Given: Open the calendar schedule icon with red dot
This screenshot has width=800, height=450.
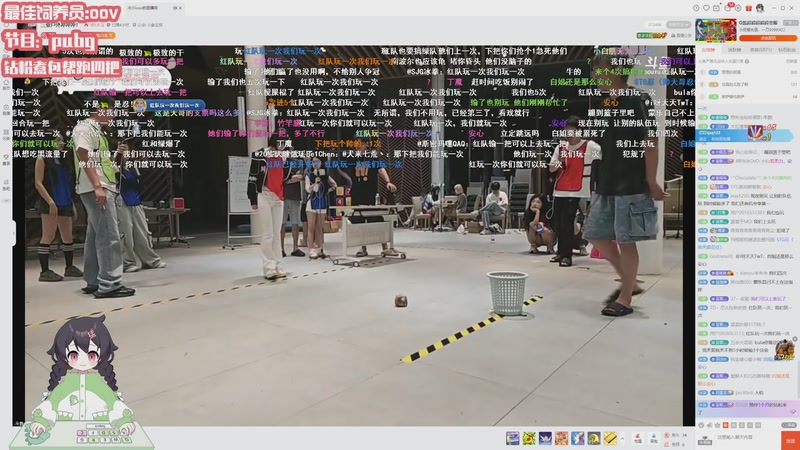Looking at the screenshot, I should point(716,8).
